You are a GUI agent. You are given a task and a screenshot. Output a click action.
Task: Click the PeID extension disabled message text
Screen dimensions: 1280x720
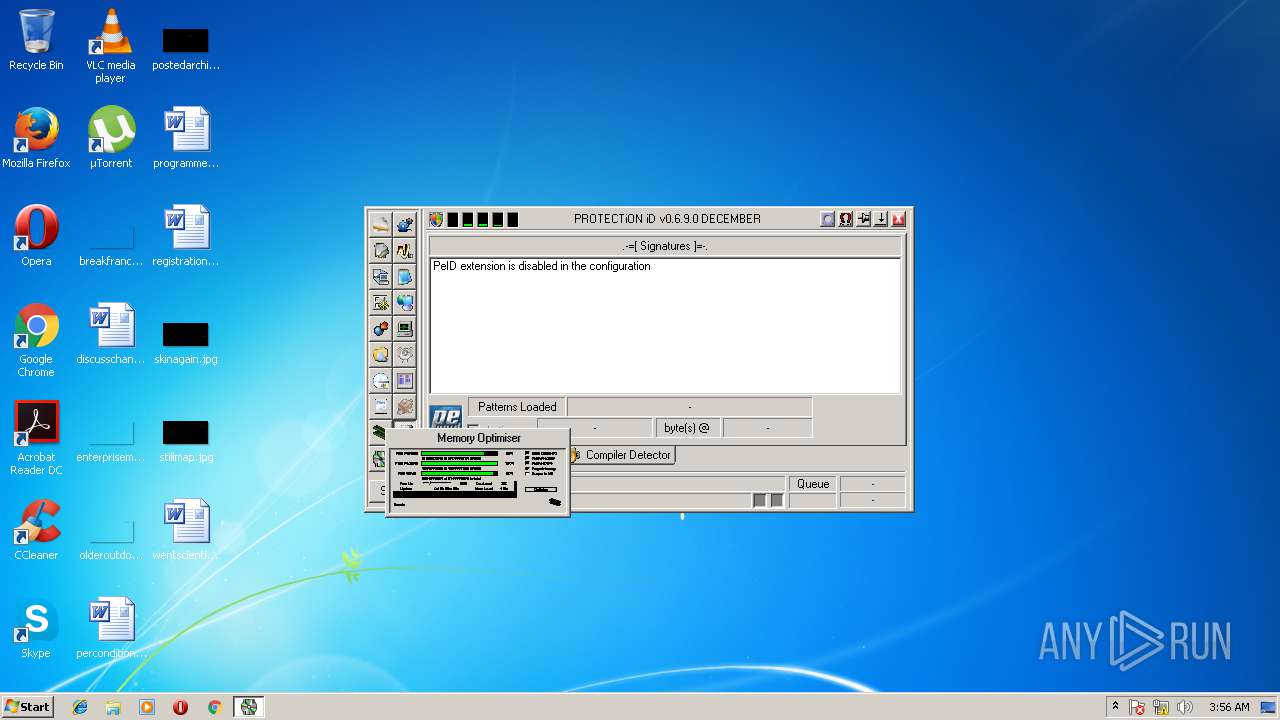click(541, 266)
